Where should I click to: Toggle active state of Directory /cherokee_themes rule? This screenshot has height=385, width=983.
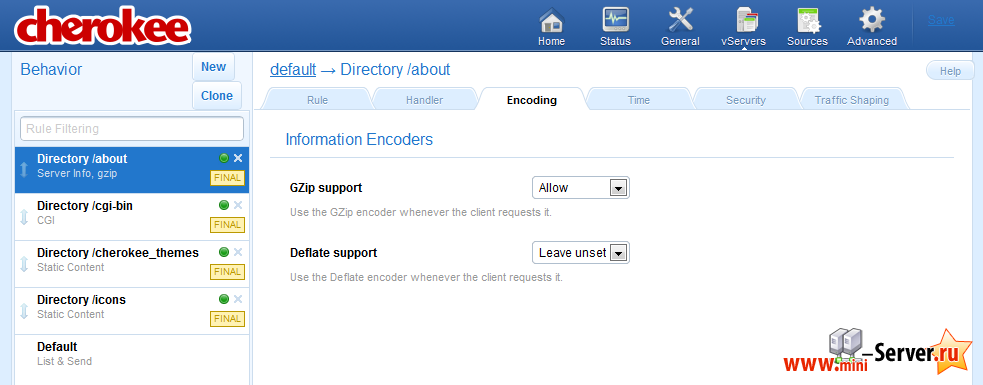point(224,252)
